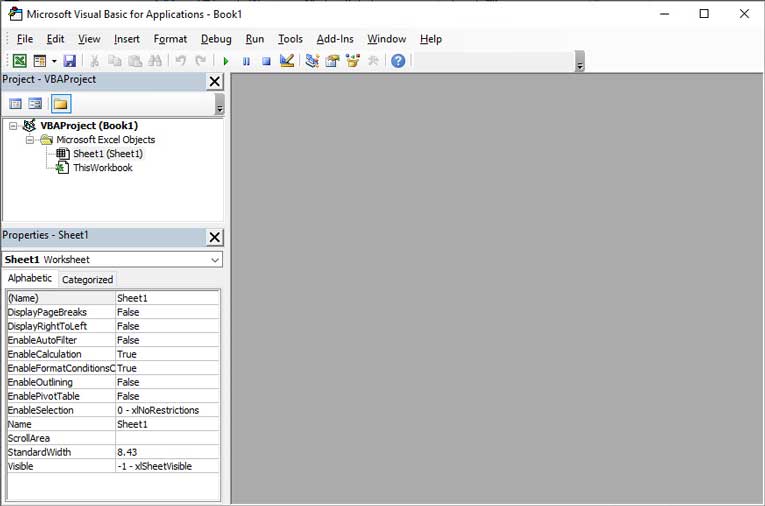
Task: Open the Debug menu
Action: (x=216, y=39)
